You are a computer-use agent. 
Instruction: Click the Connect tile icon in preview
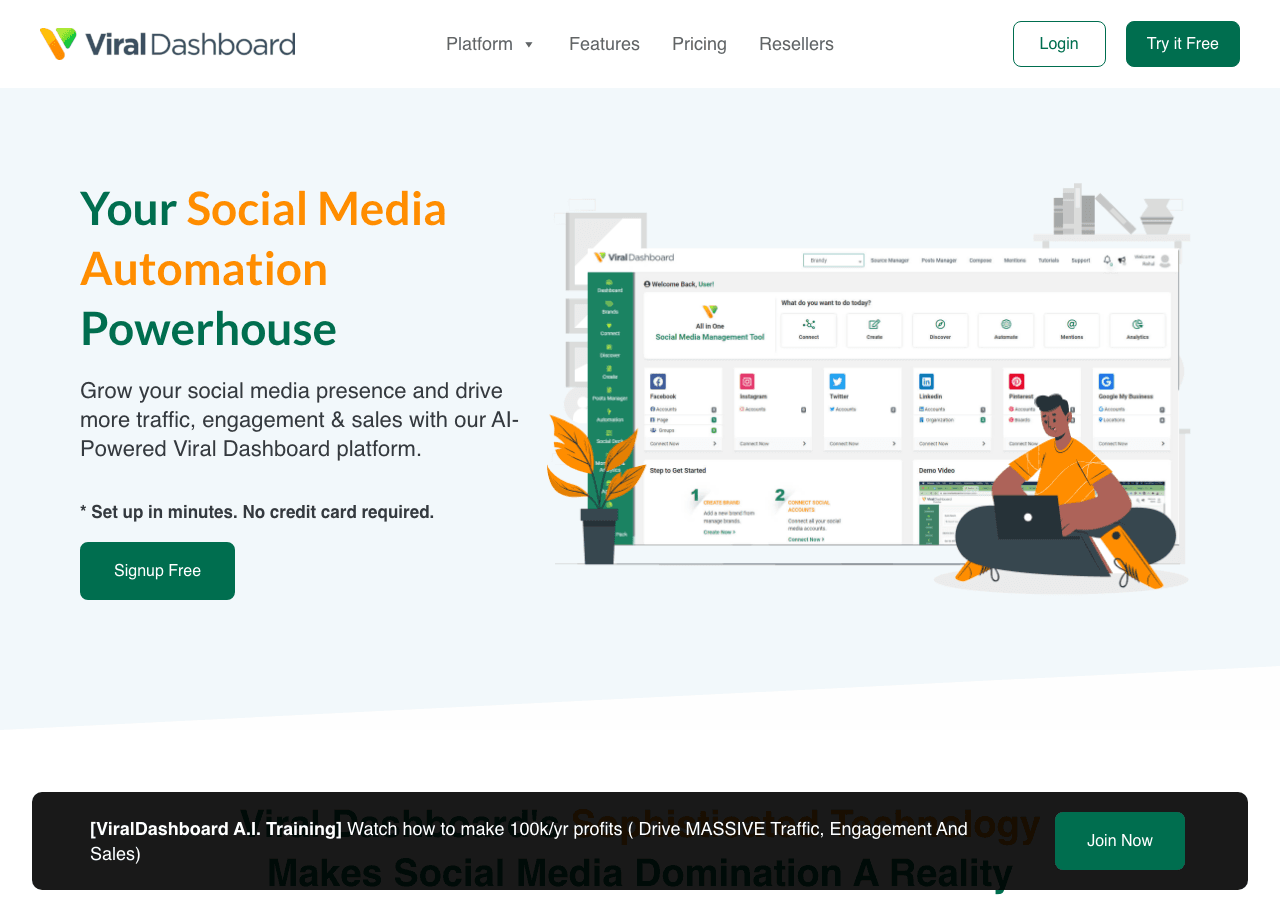[809, 324]
